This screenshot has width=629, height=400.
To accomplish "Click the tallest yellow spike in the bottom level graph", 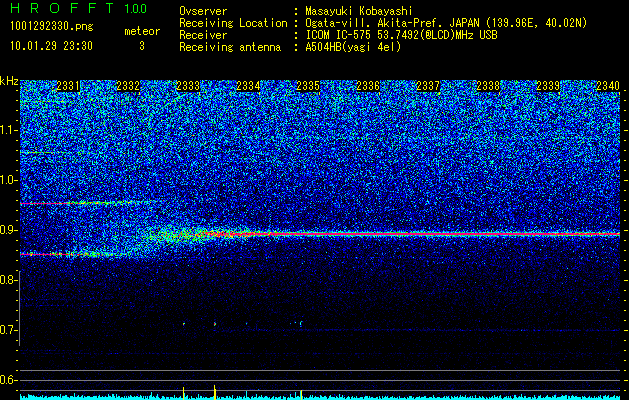I will point(215,392).
